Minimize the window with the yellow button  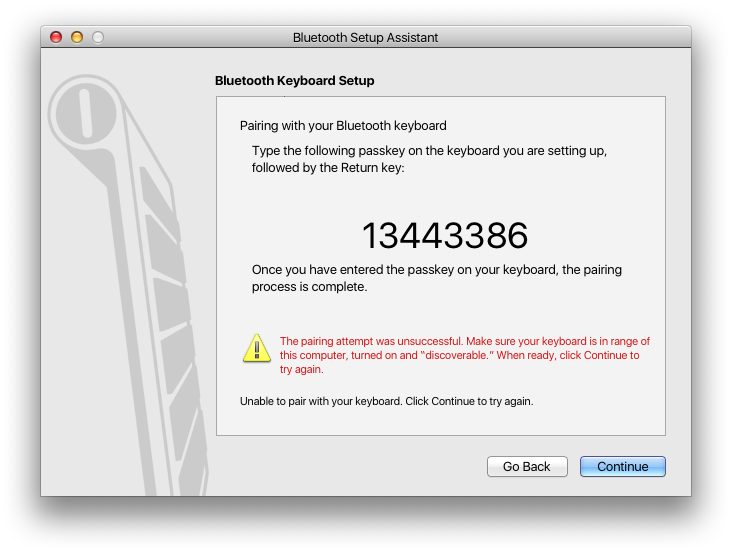[x=77, y=37]
